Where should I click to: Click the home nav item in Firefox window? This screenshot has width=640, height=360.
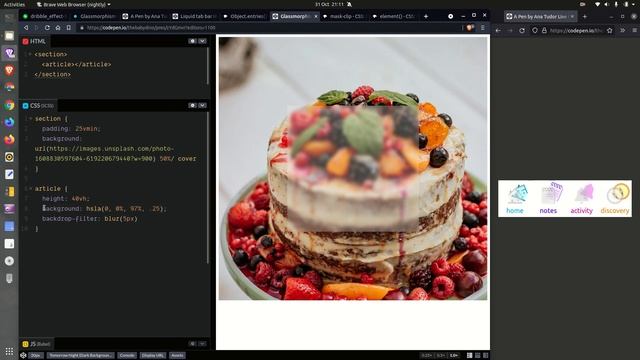point(515,199)
